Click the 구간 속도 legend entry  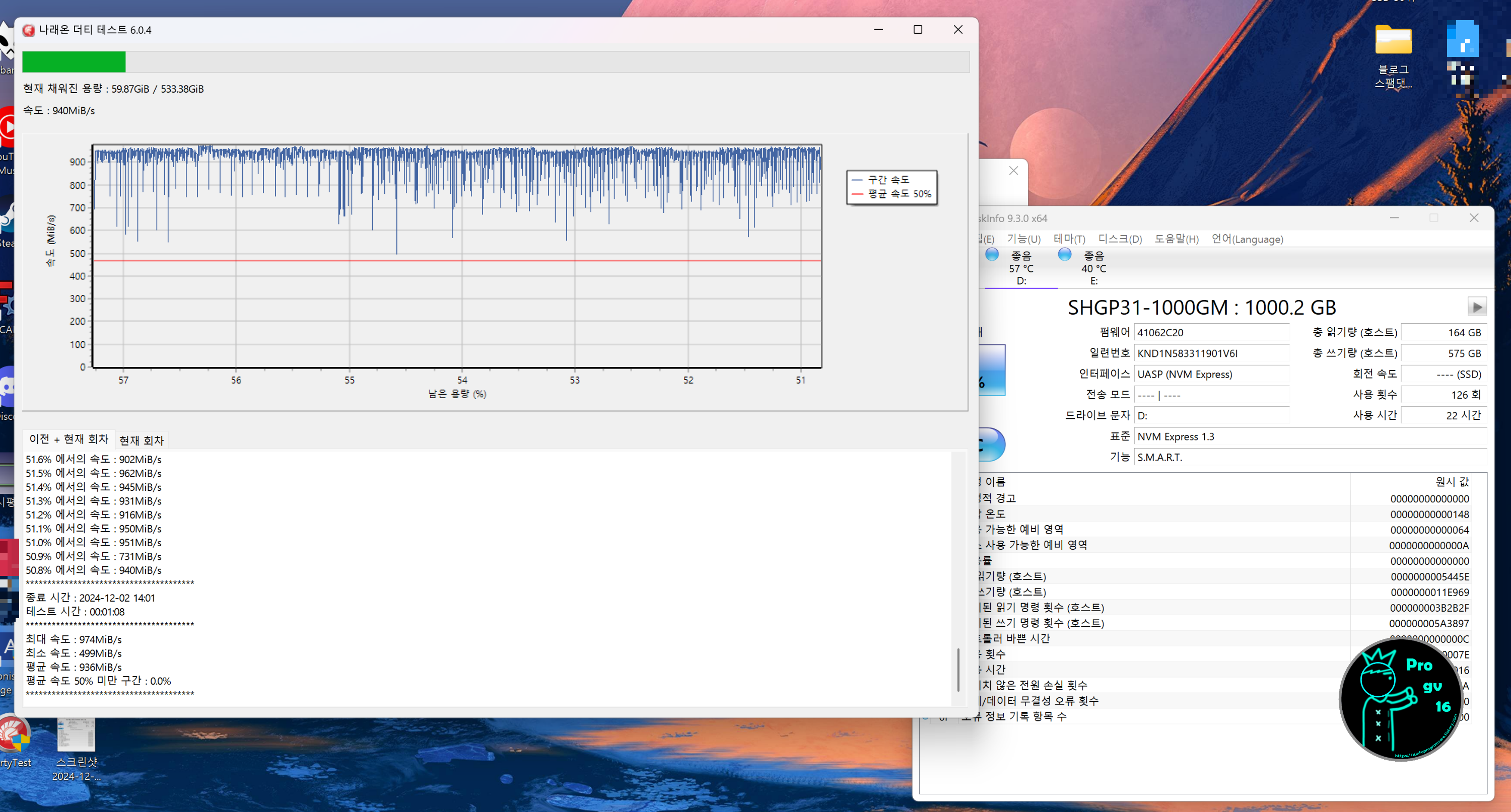(887, 179)
